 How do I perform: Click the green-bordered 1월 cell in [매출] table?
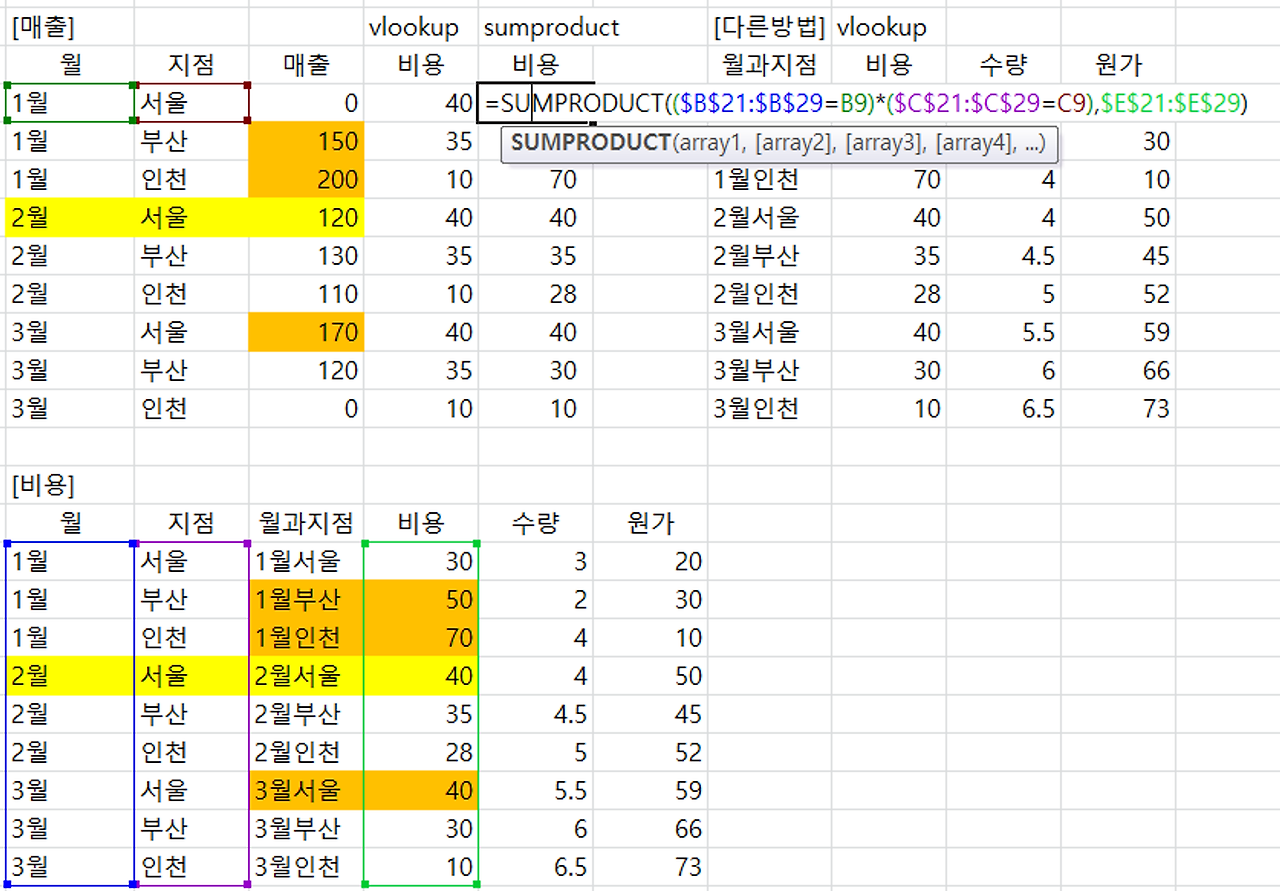[70, 103]
